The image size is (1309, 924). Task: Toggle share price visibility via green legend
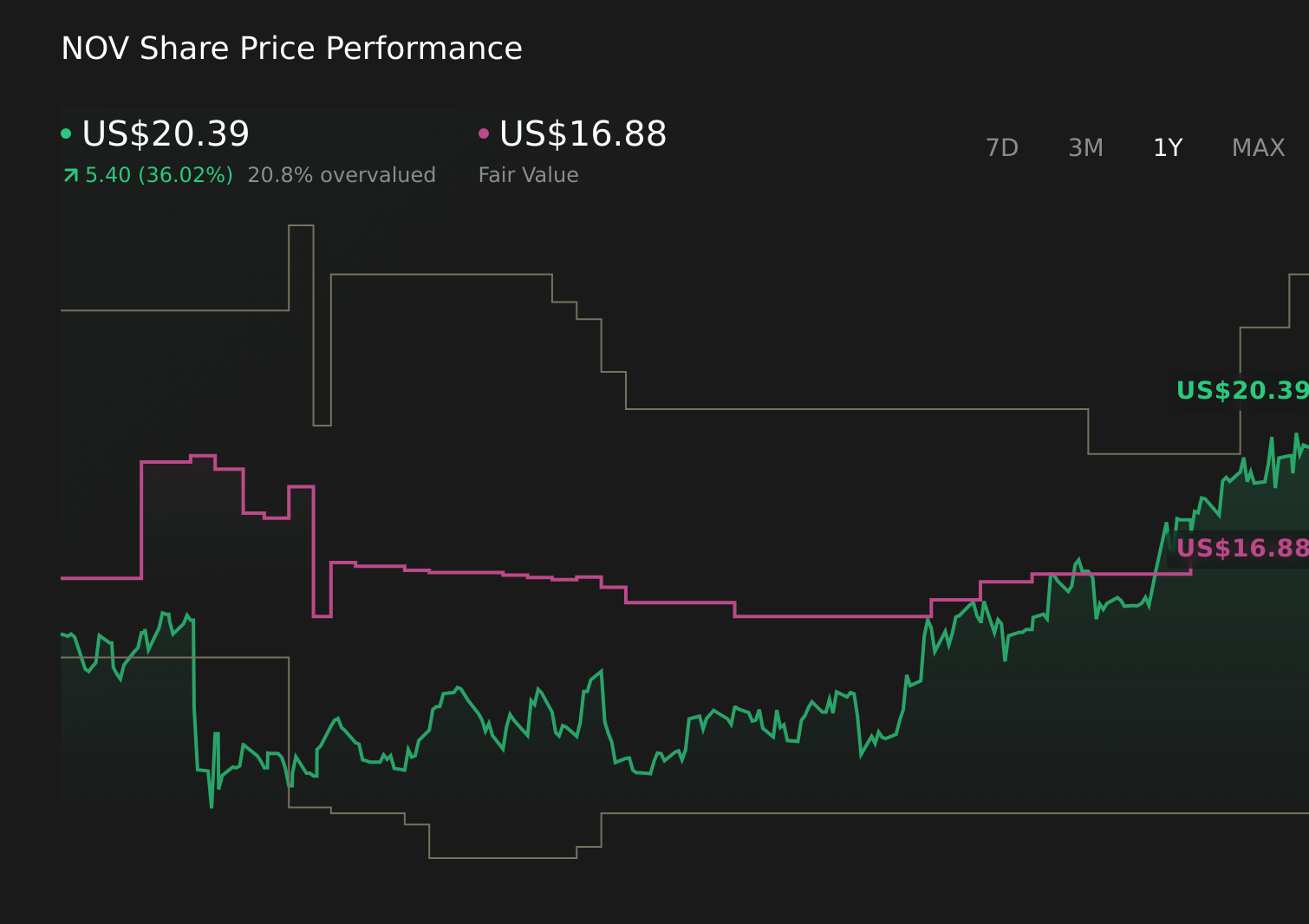coord(165,134)
